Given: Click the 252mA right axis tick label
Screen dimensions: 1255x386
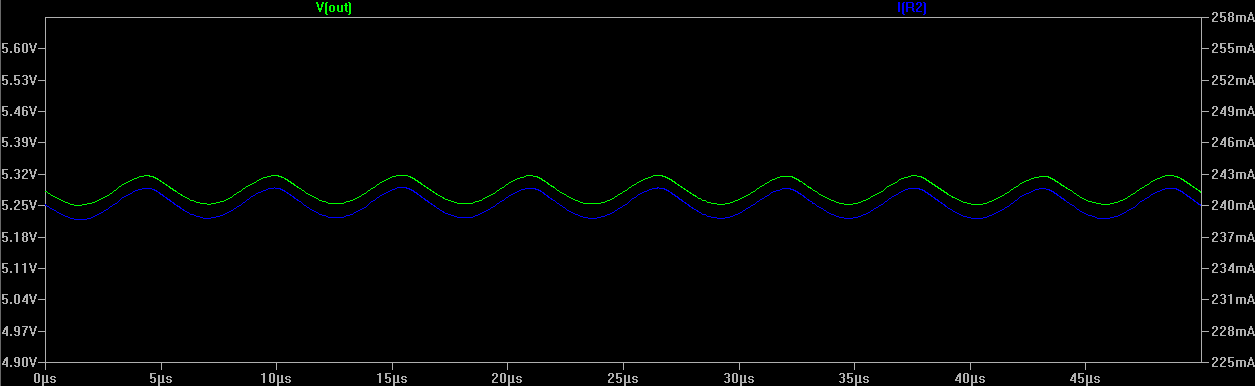Looking at the screenshot, I should pyautogui.click(x=1232, y=79).
